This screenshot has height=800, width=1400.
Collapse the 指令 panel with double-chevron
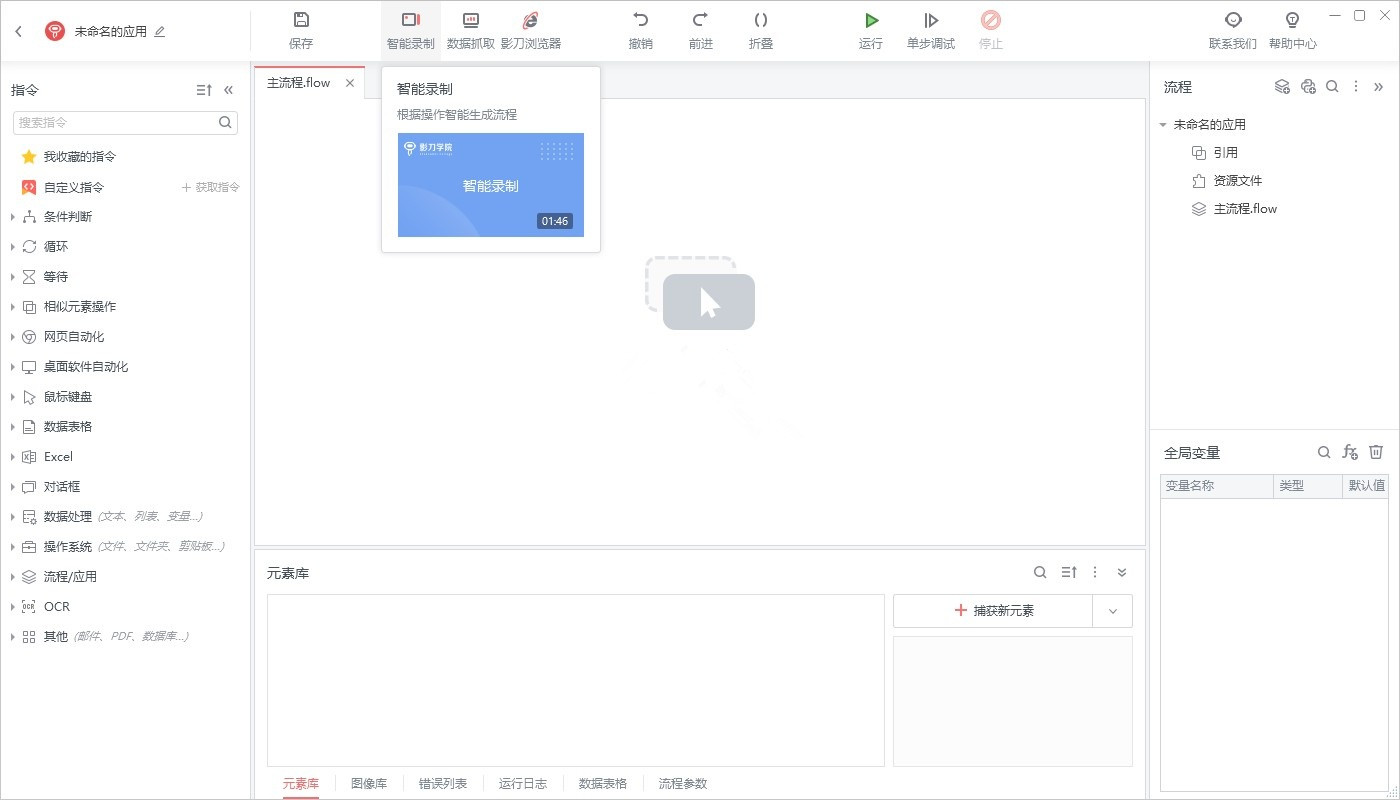point(229,90)
